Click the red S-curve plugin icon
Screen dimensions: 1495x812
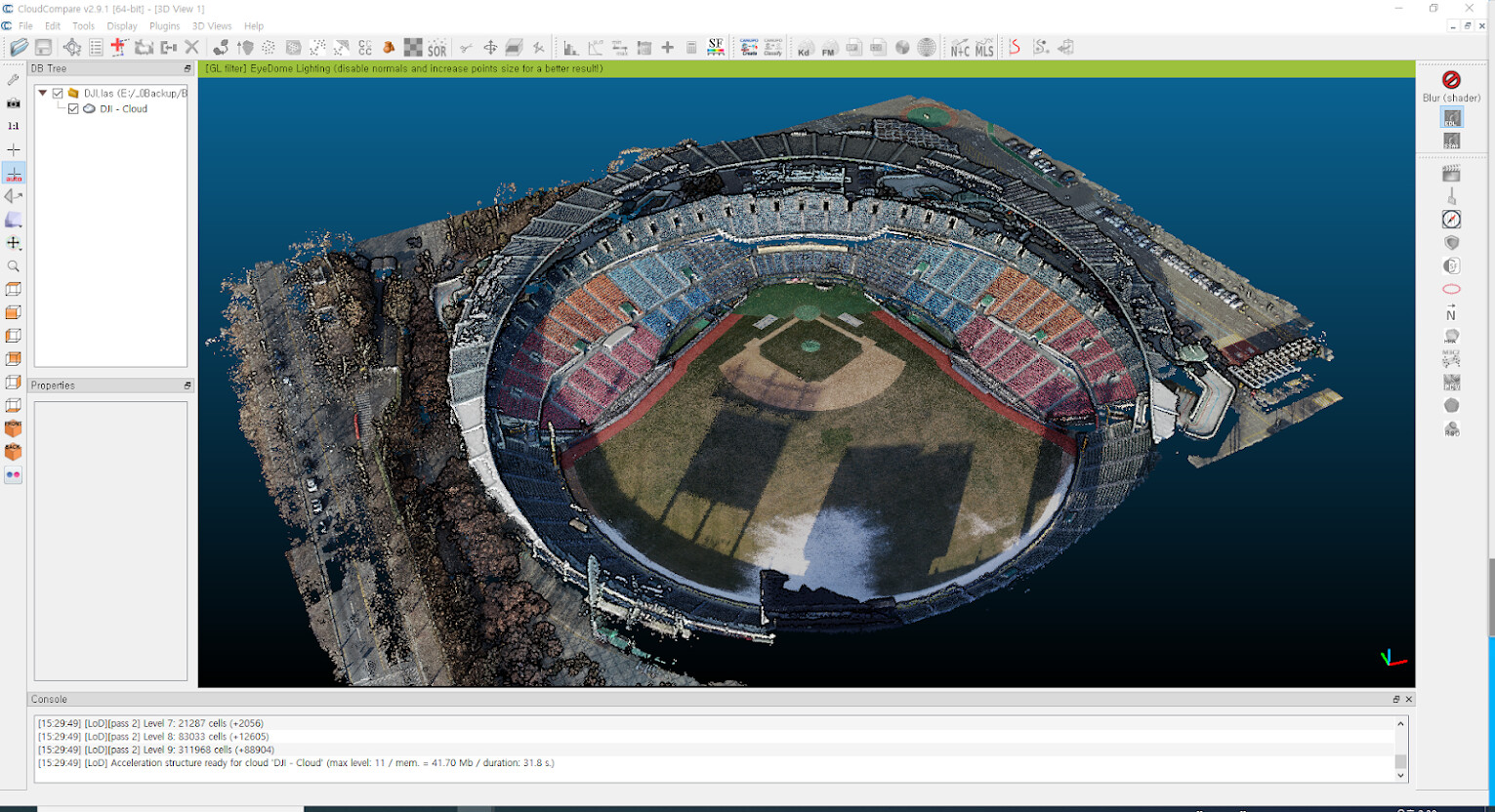pos(1015,47)
